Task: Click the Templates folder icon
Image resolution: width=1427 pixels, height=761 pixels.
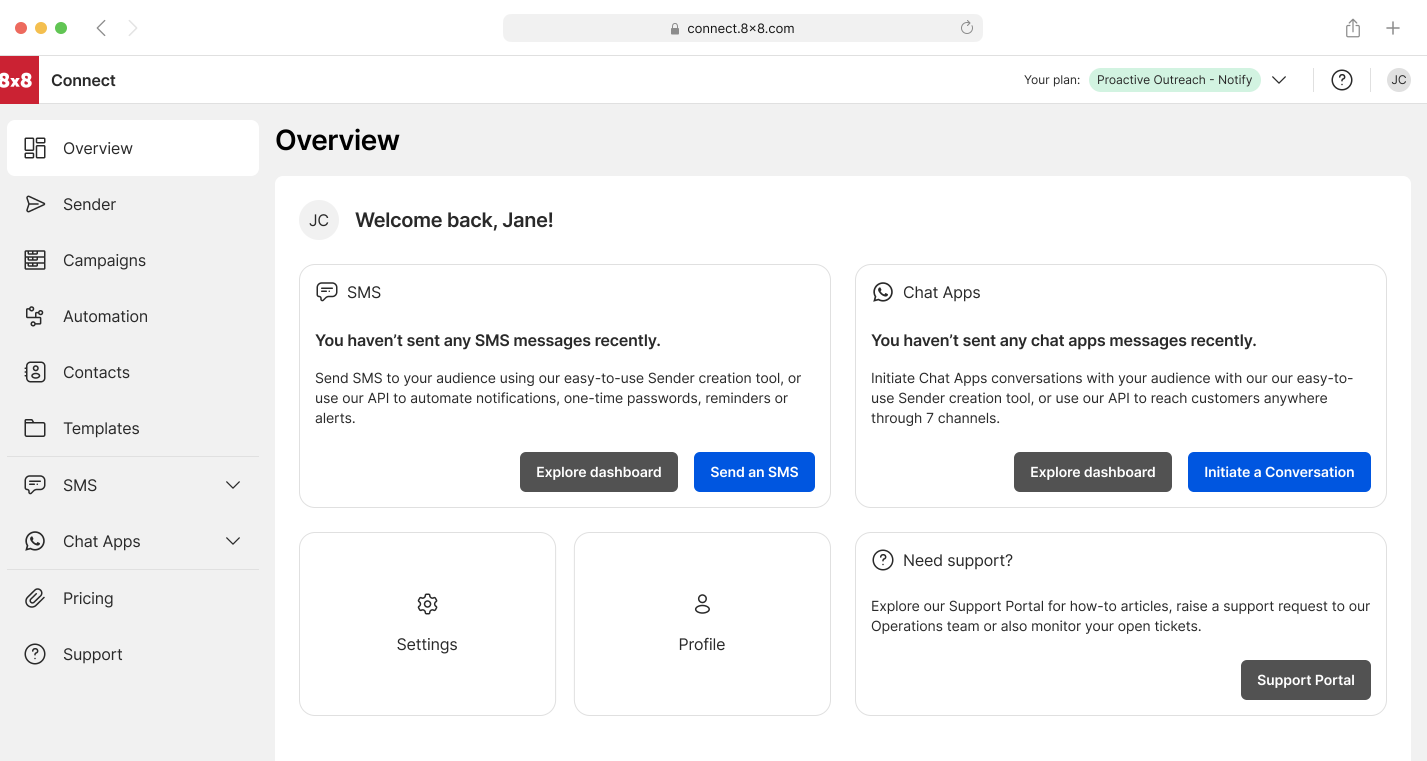Action: click(35, 428)
